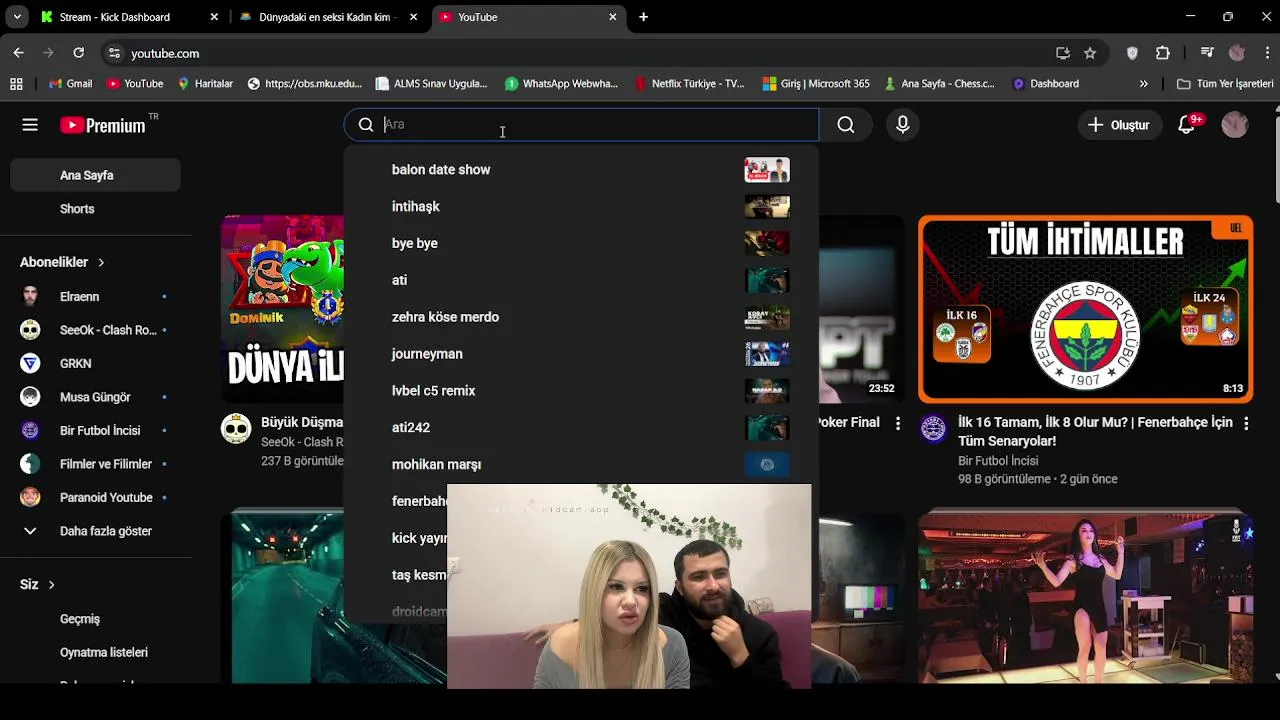This screenshot has height=720, width=1280.
Task: Open Filmler ve Filimler channel
Action: pos(95,464)
